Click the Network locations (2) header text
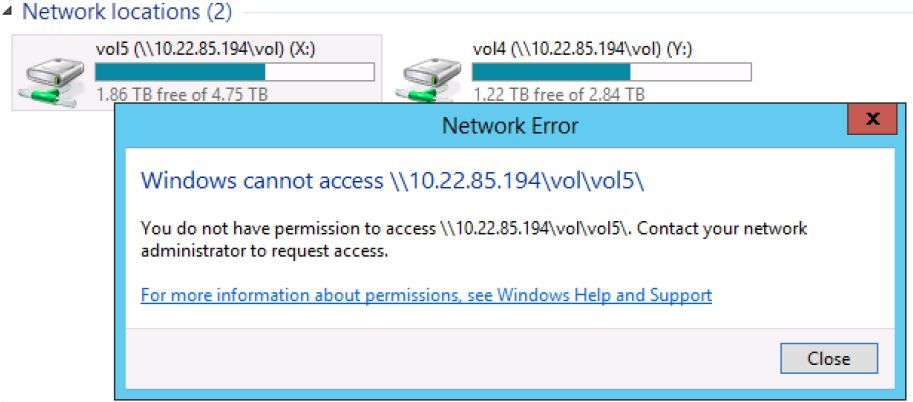 [127, 13]
